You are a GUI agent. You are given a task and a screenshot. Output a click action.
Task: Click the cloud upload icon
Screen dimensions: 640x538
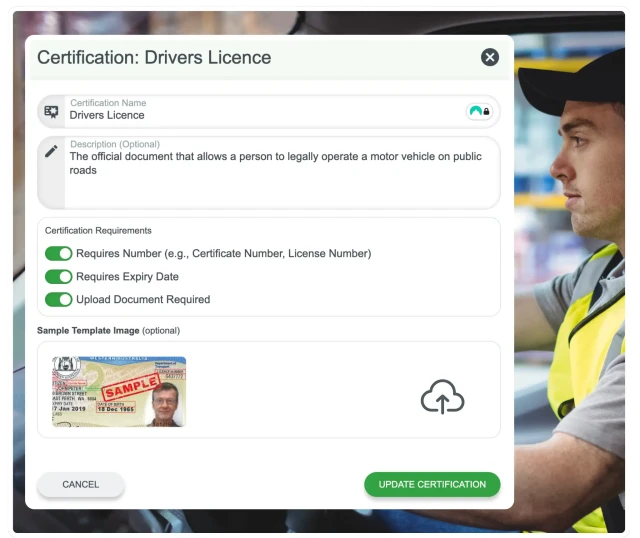(x=442, y=398)
